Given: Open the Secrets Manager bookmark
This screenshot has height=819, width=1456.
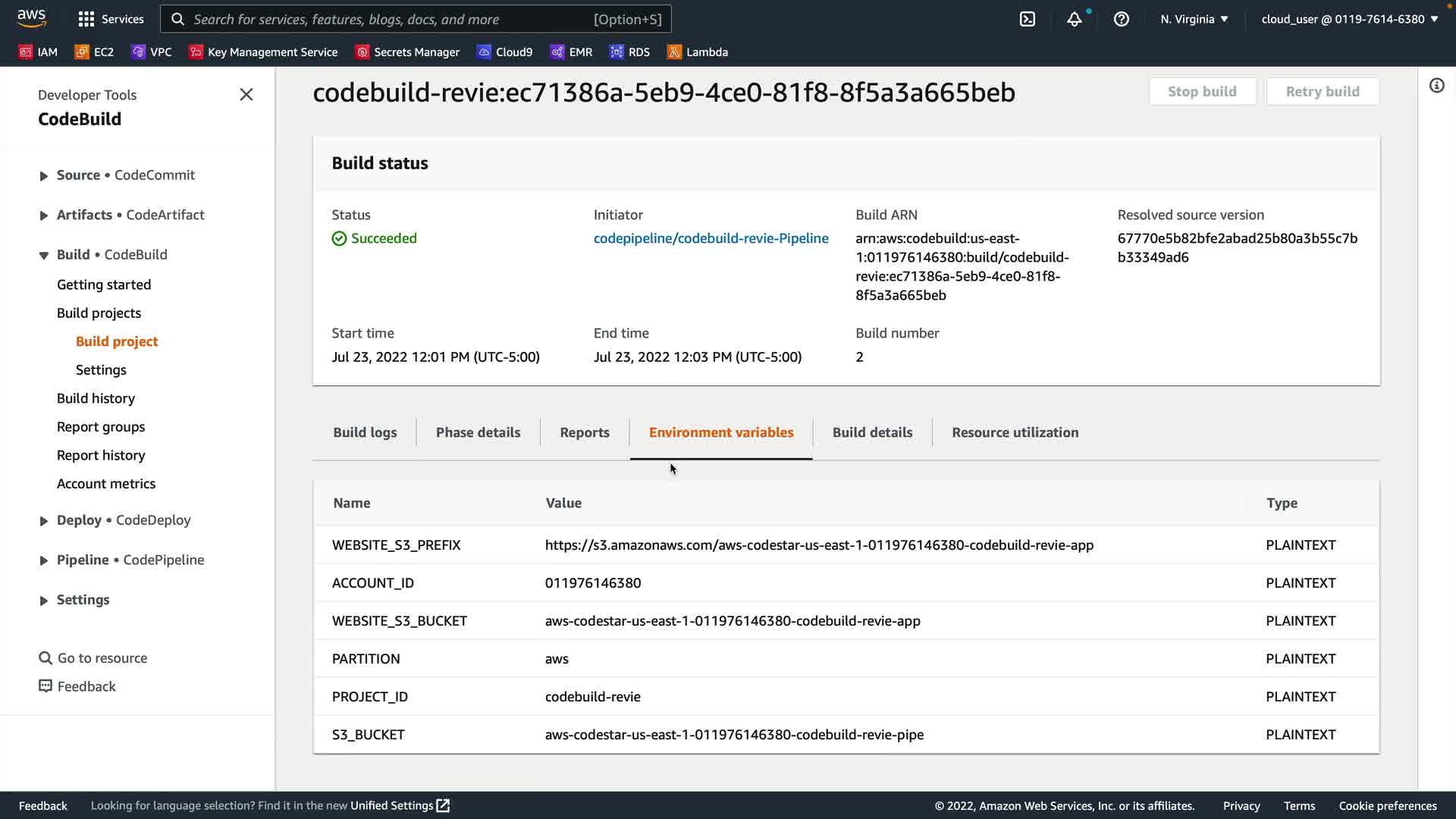Looking at the screenshot, I should pos(407,52).
